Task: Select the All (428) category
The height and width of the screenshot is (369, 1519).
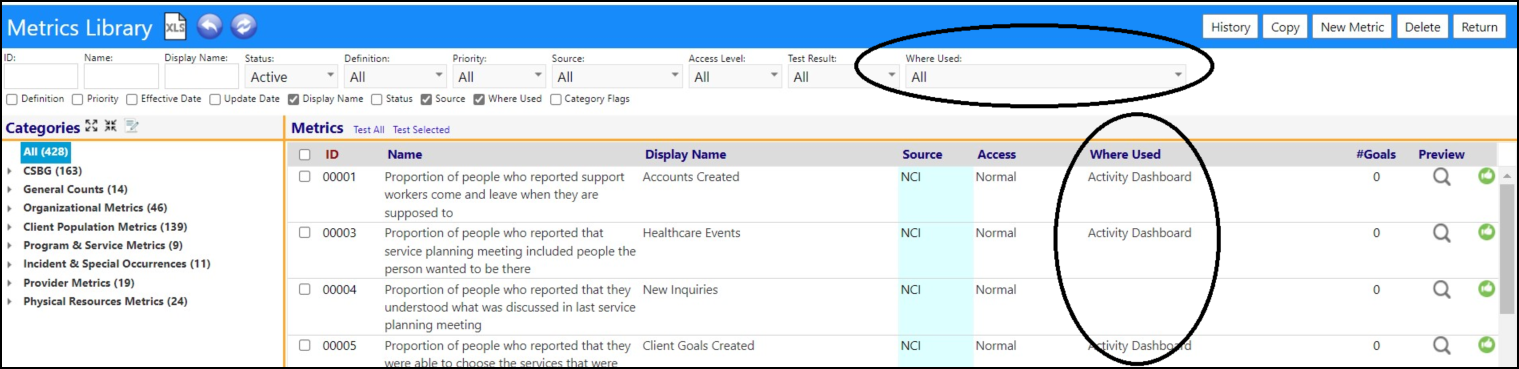Action: [46, 152]
